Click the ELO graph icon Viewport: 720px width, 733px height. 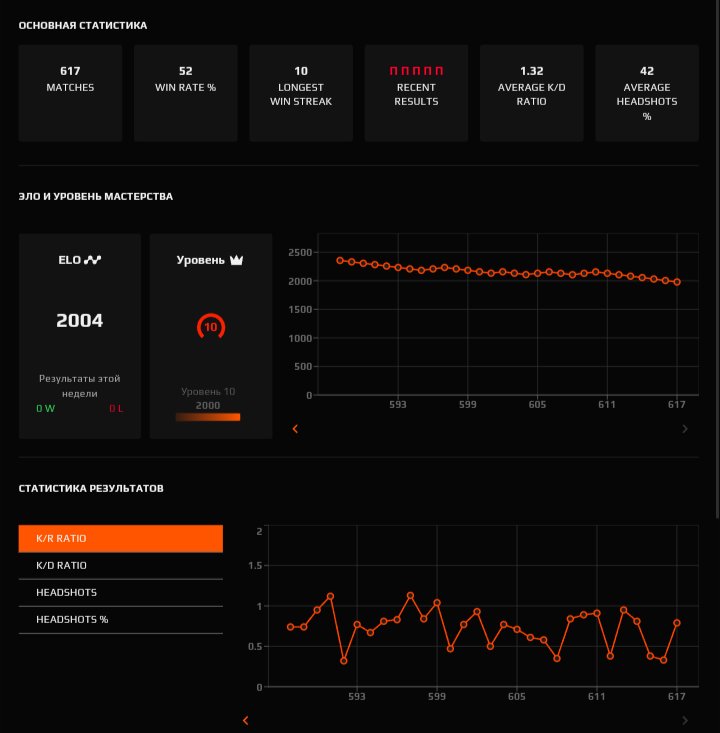93,260
